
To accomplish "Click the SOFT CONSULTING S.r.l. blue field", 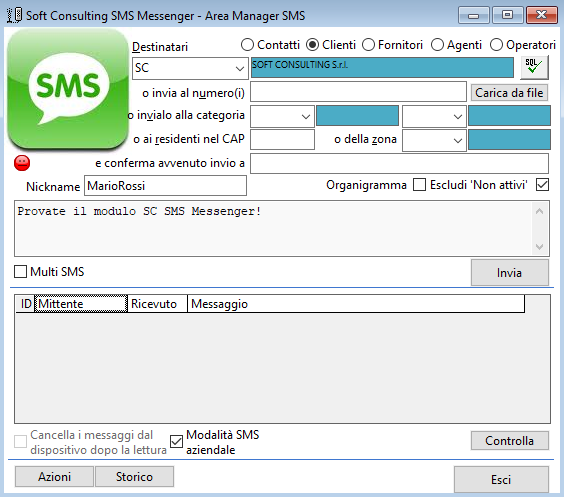I will [382, 67].
